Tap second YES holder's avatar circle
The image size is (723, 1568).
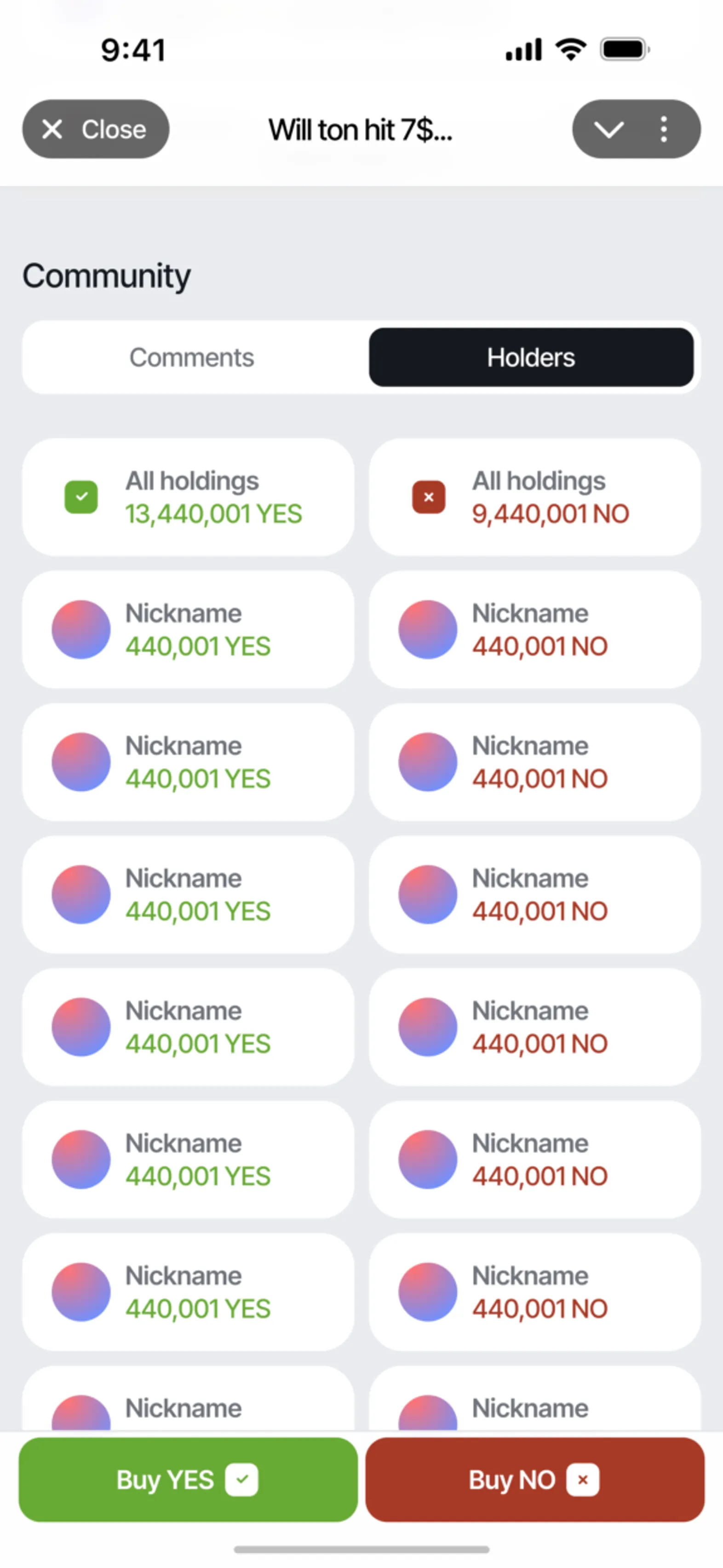[x=81, y=762]
